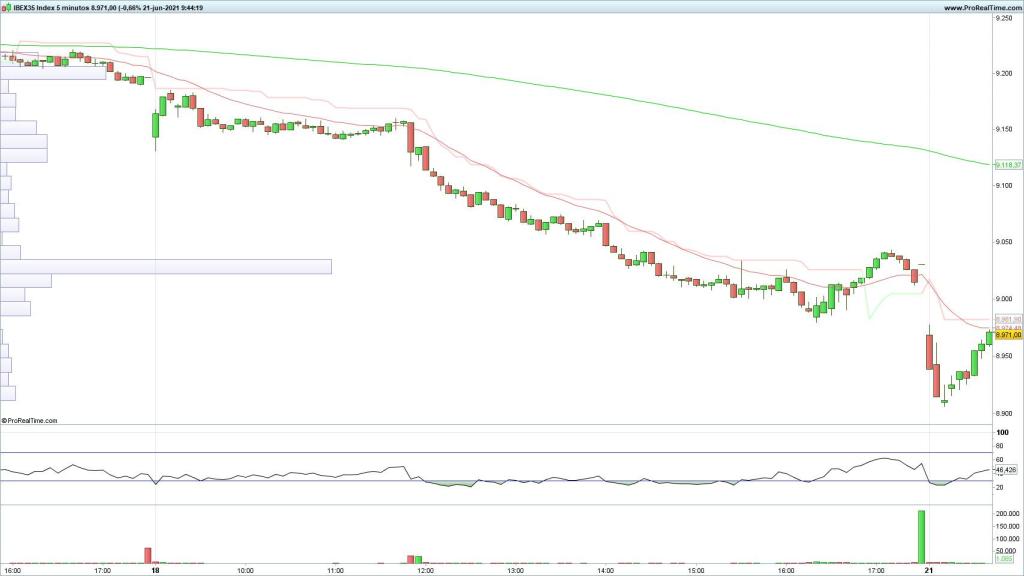Select the longest volume profile bar
Screen dimensions: 1024x576
(166, 267)
